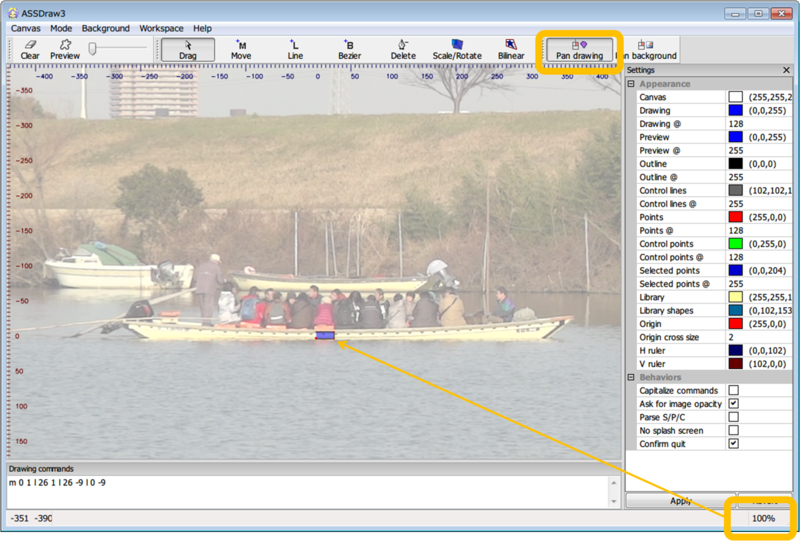This screenshot has height=541, width=800.
Task: Select the Line (L) drawing tool
Action: [x=295, y=50]
